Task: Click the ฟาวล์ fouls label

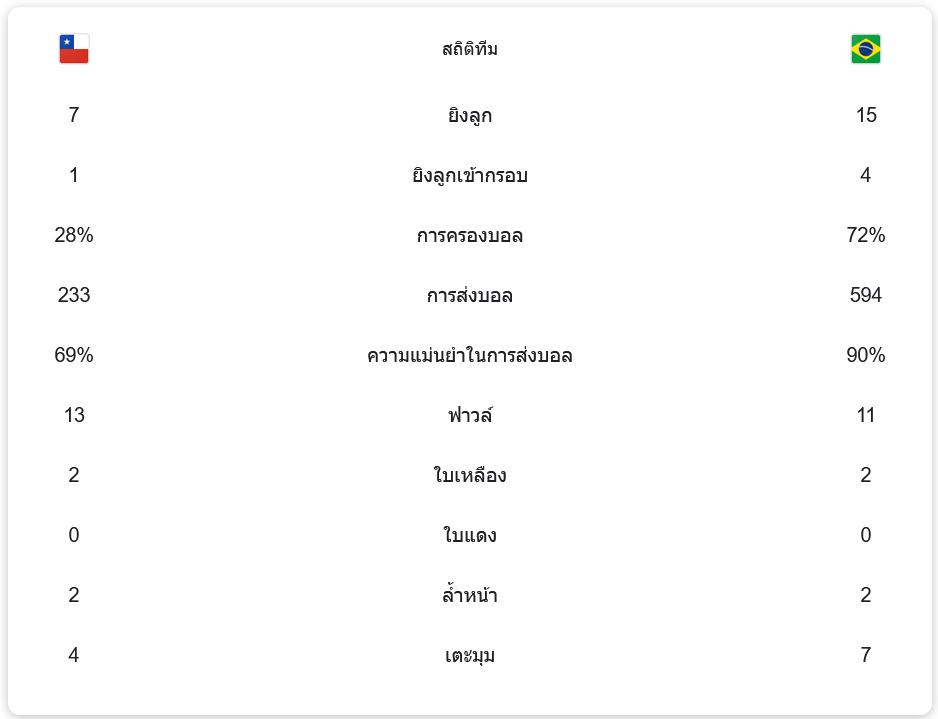Action: [x=469, y=416]
